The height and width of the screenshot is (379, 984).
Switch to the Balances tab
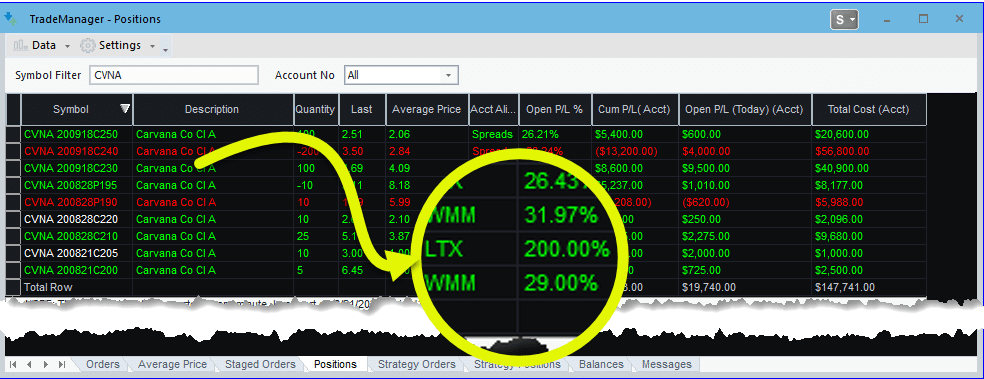pos(601,364)
